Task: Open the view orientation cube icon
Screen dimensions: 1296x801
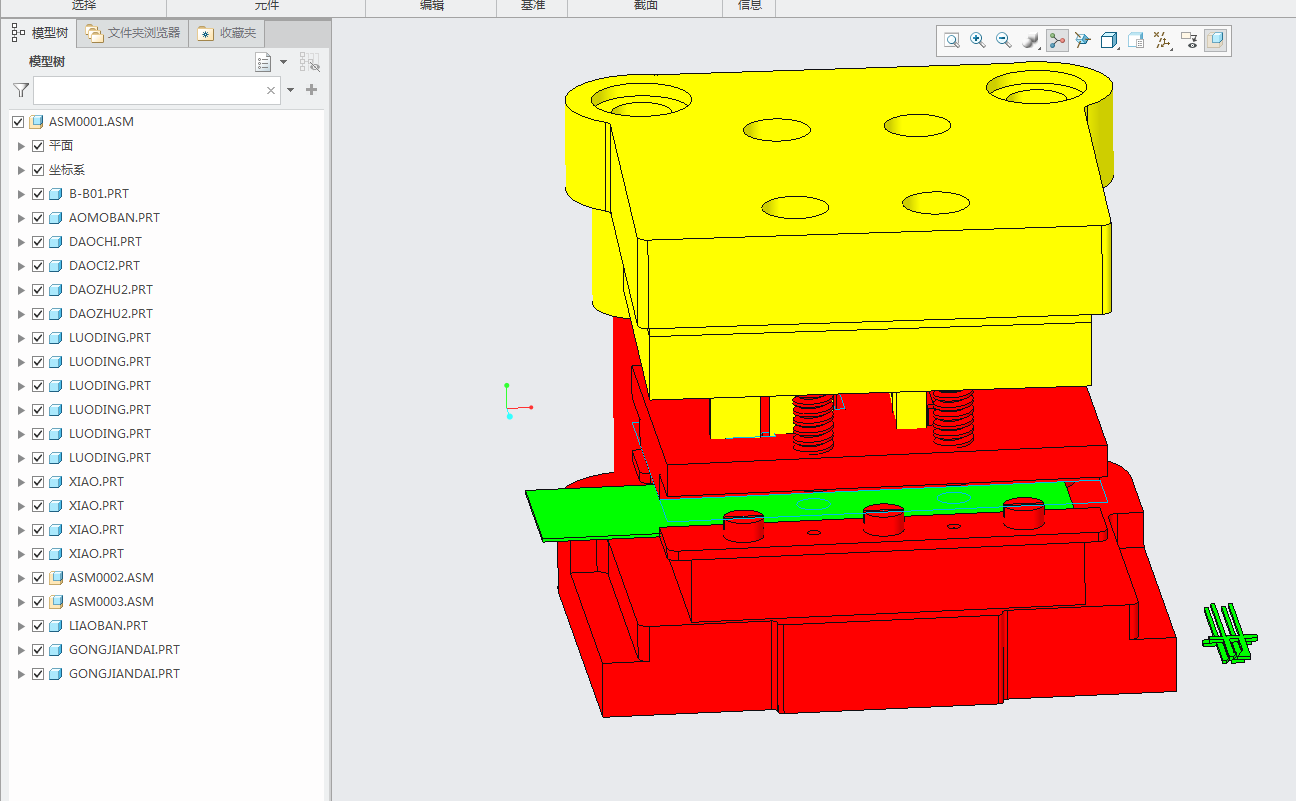Action: (1083, 40)
